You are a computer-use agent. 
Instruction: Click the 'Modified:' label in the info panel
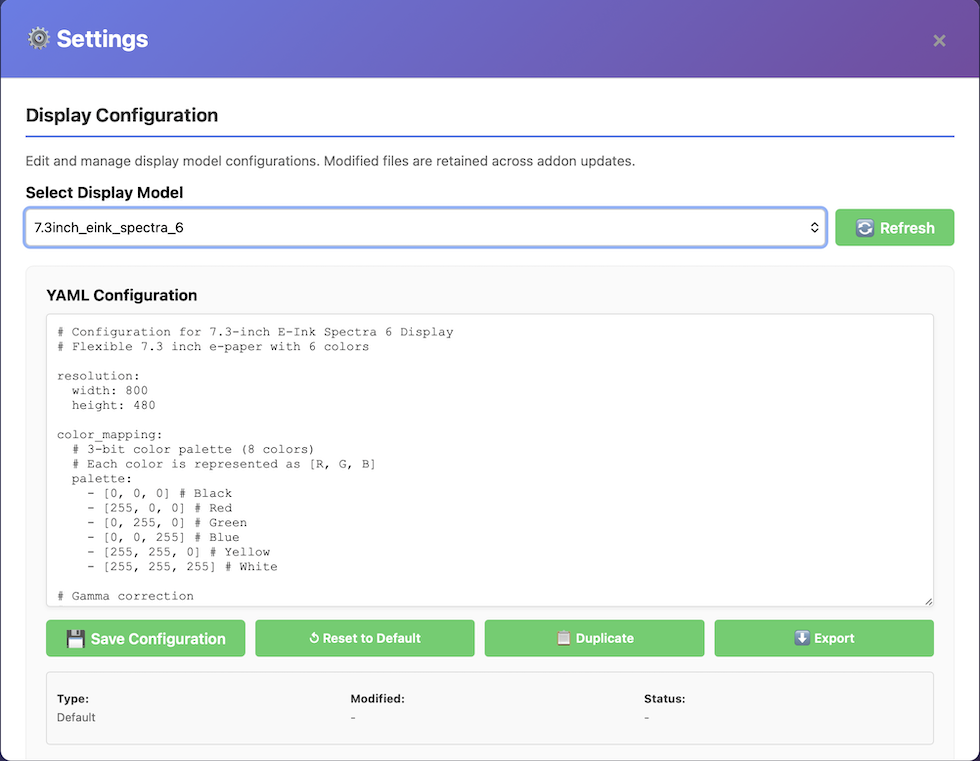[x=377, y=699]
